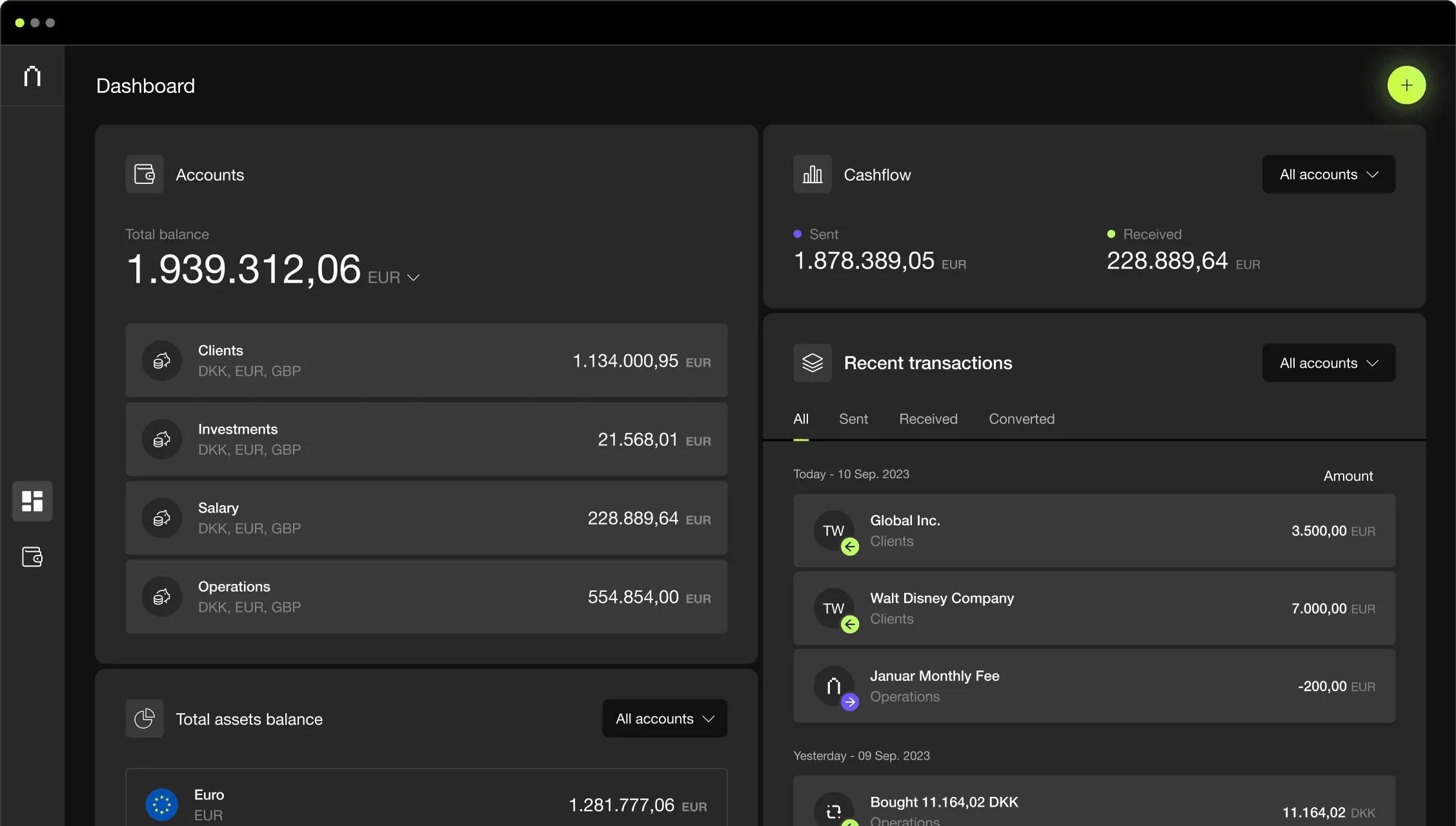
Task: Click the Total assets pie chart icon
Action: point(145,718)
